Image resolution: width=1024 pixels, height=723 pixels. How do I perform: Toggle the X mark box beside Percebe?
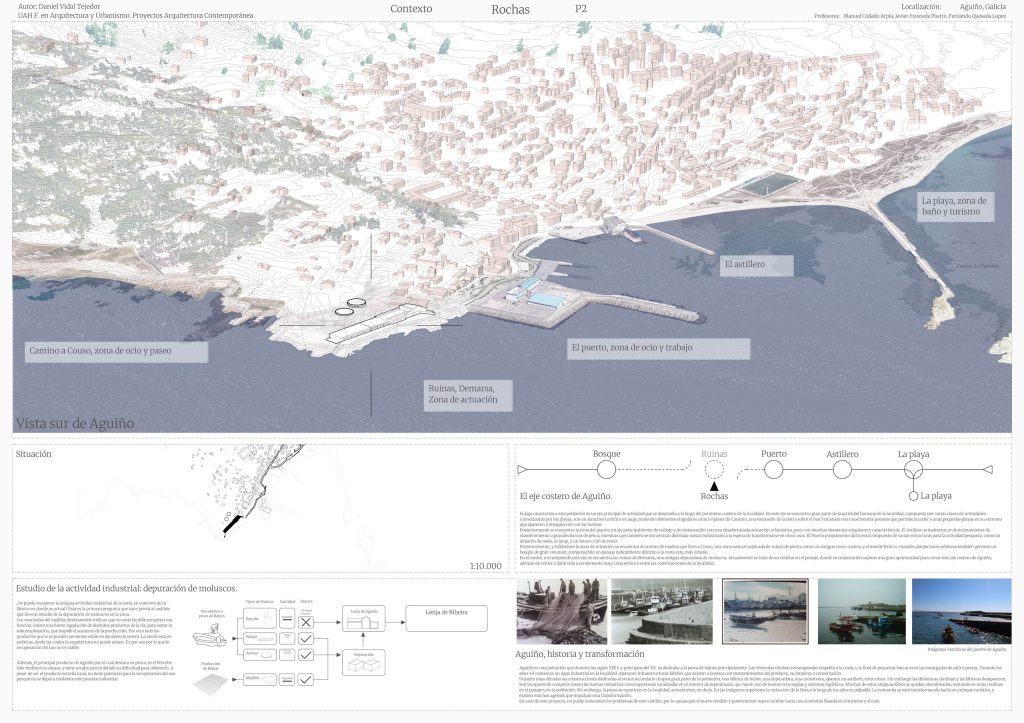[308, 621]
